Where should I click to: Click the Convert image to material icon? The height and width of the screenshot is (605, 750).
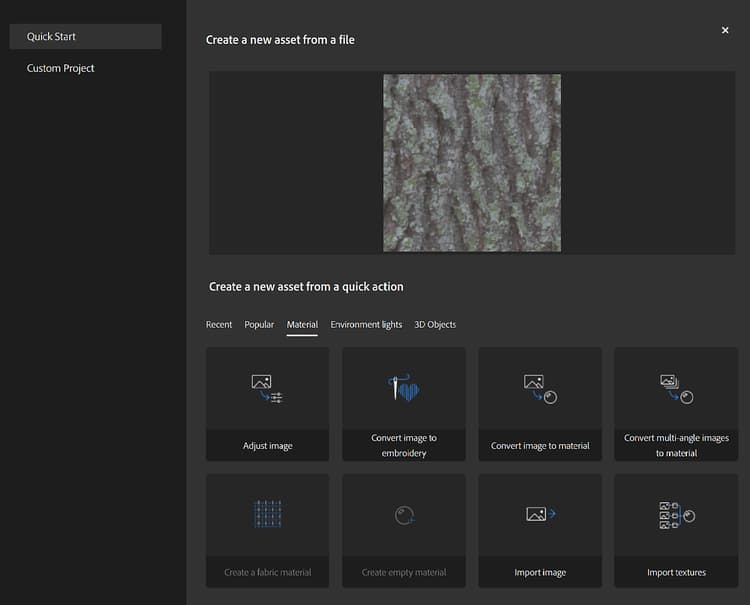(x=540, y=389)
